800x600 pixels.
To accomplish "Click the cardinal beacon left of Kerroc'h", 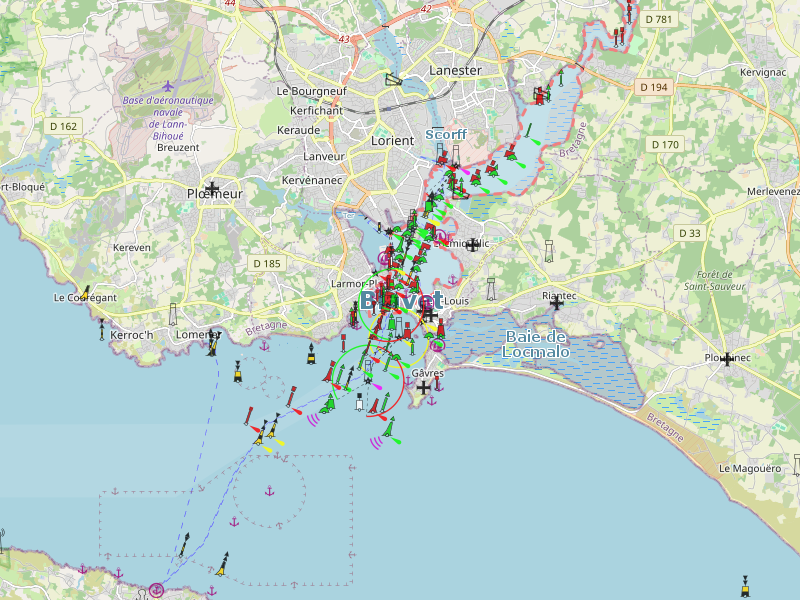I will [x=101, y=329].
